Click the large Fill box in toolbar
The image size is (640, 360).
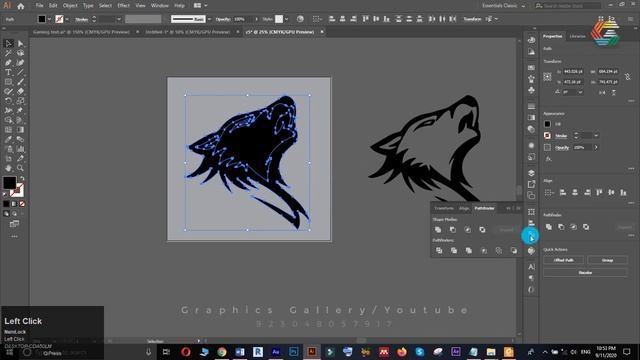point(9,182)
